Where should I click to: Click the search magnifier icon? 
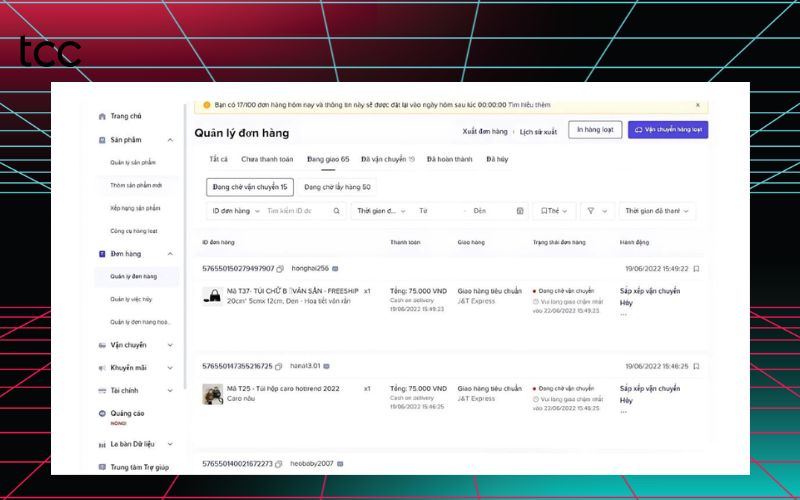[337, 211]
